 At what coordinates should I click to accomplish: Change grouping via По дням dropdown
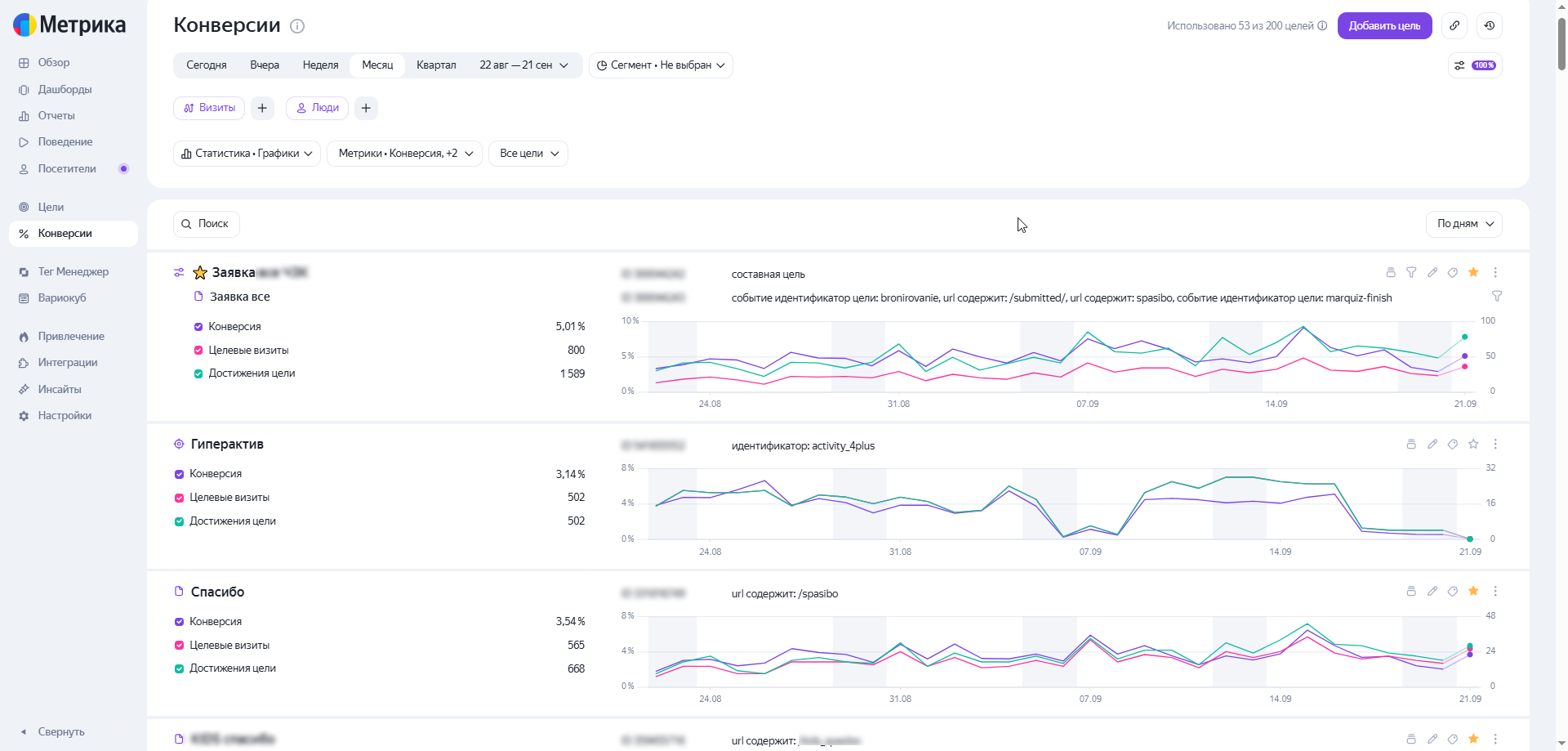point(1464,224)
